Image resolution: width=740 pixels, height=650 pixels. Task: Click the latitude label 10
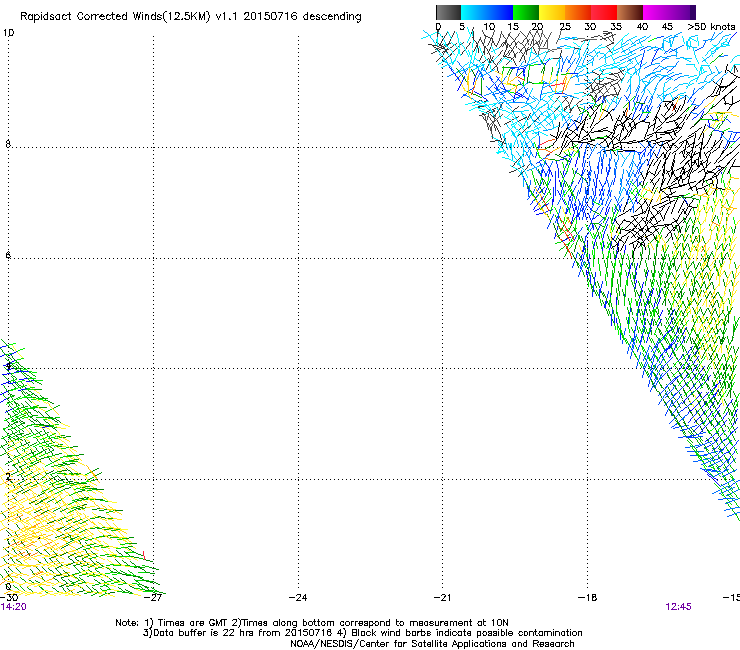coord(8,33)
